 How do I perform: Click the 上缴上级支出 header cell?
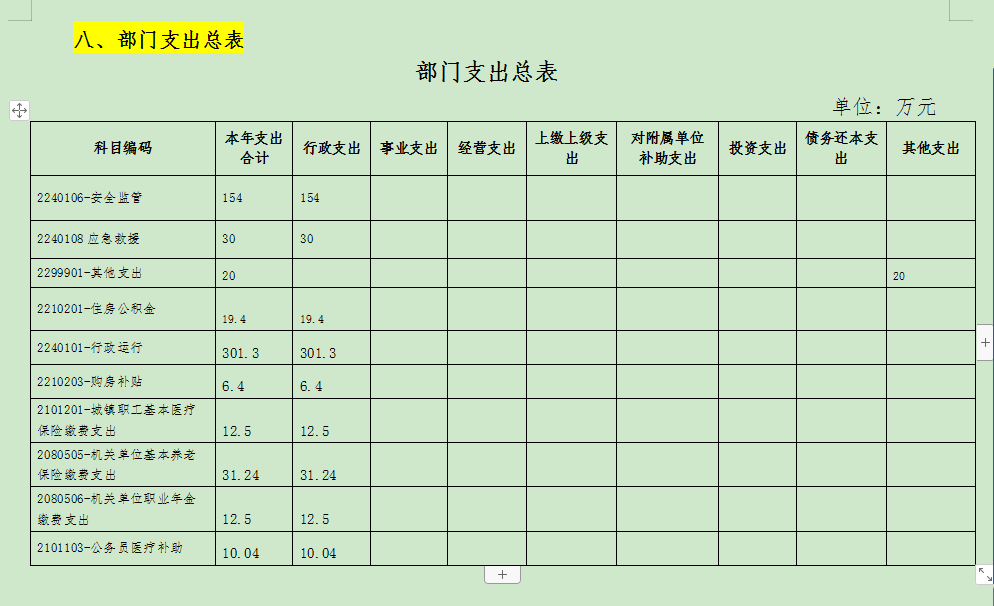click(571, 148)
